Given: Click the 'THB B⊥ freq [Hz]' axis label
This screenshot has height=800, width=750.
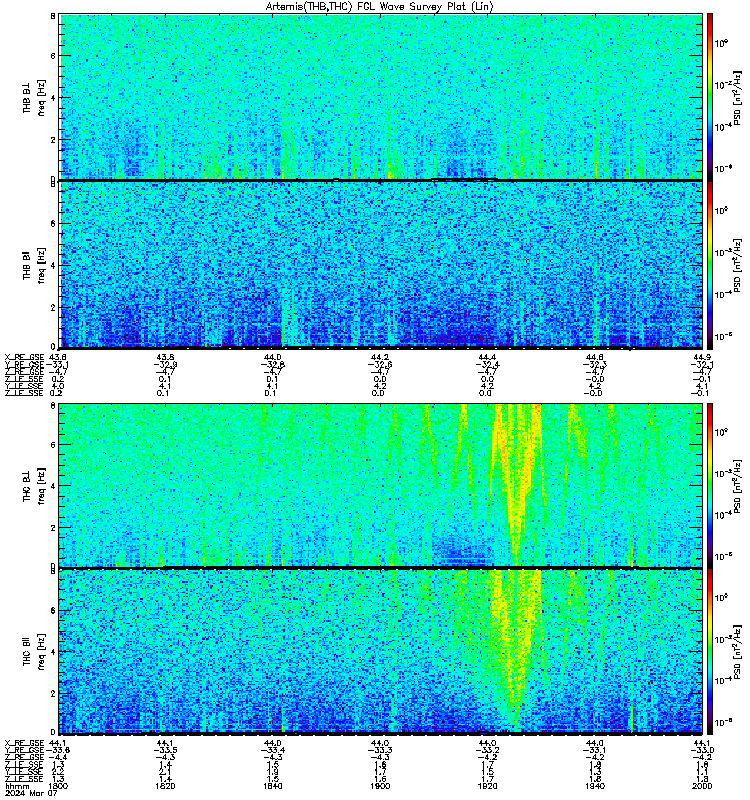Looking at the screenshot, I should point(34,97).
